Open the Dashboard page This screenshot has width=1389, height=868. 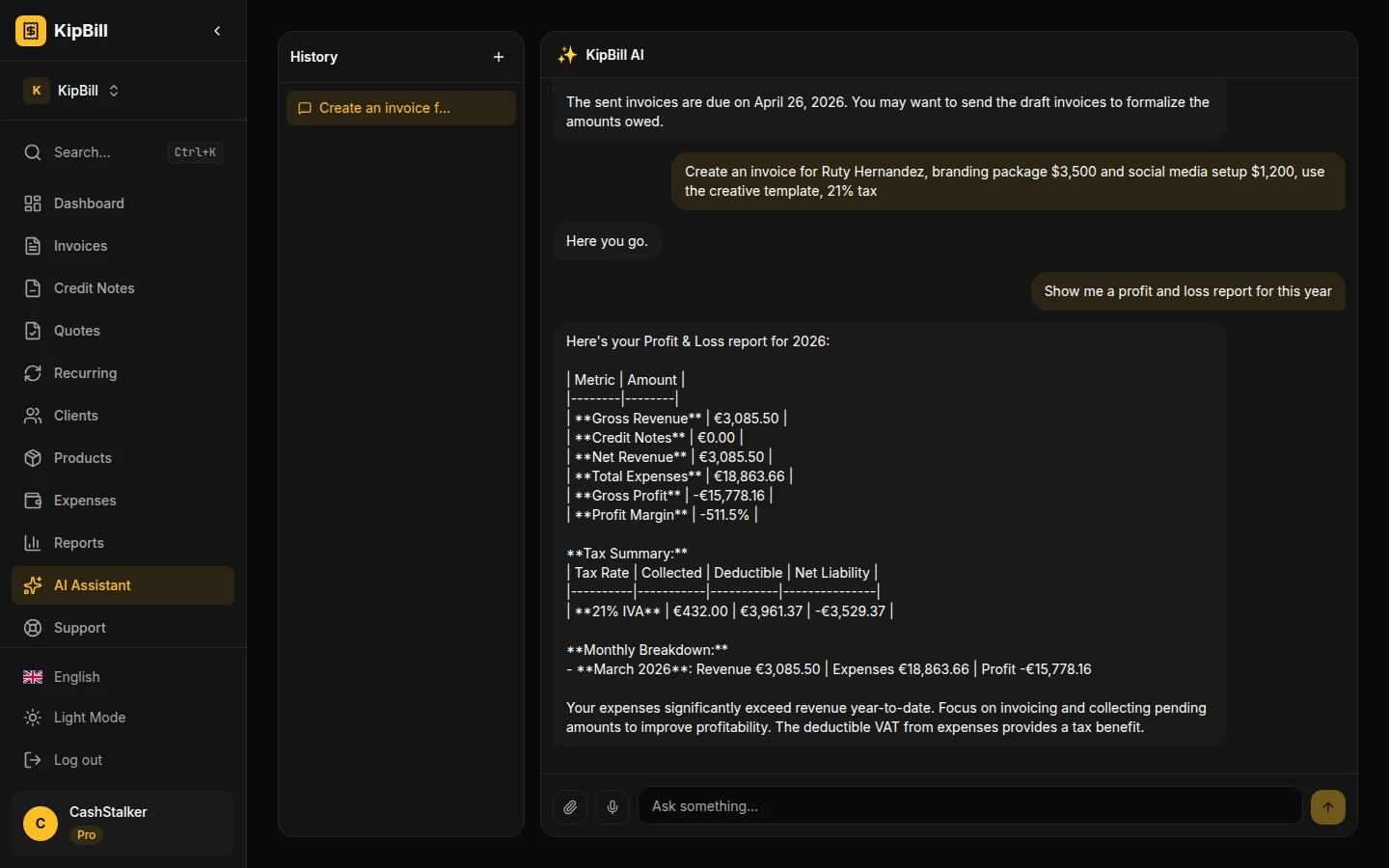click(89, 203)
